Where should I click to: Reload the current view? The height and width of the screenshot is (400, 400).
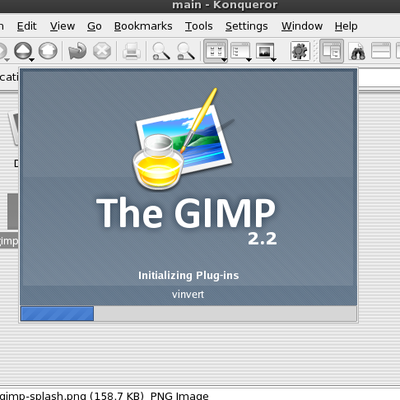click(77, 51)
